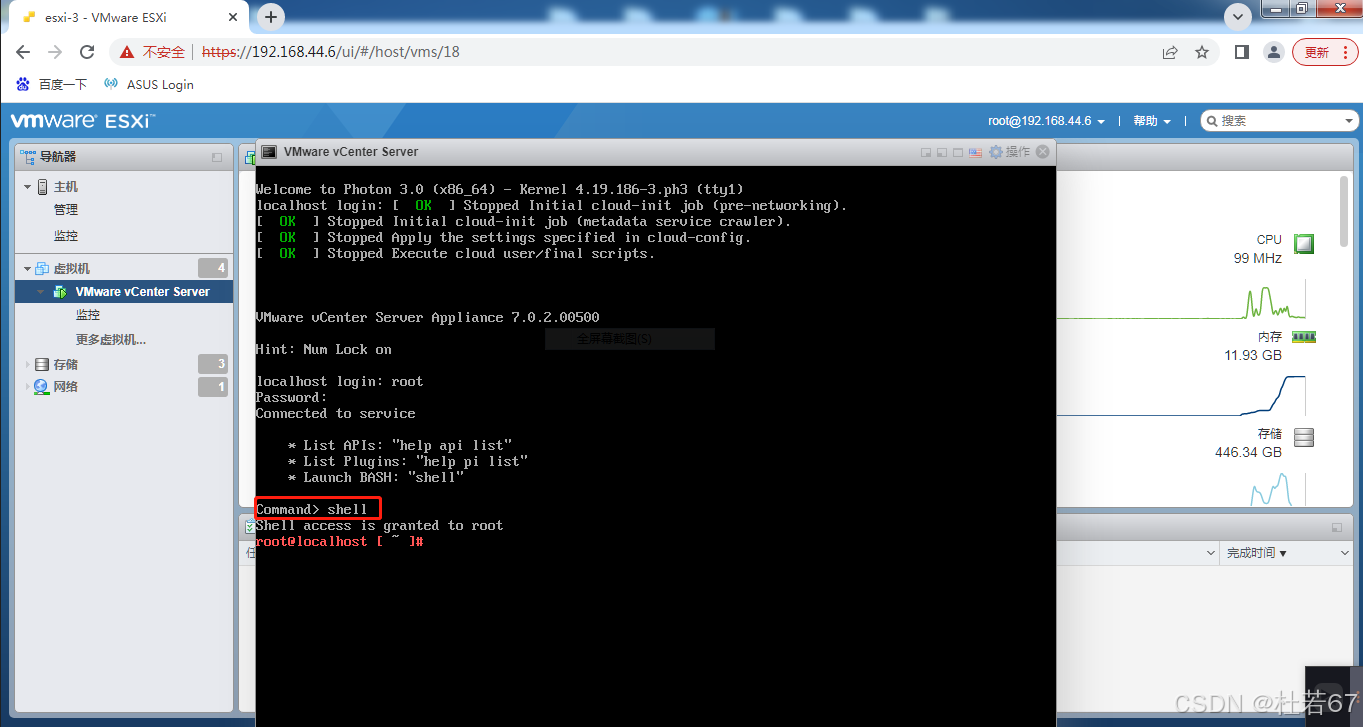Minimize the recent tasks panel
Image resolution: width=1363 pixels, height=727 pixels.
(1336, 527)
